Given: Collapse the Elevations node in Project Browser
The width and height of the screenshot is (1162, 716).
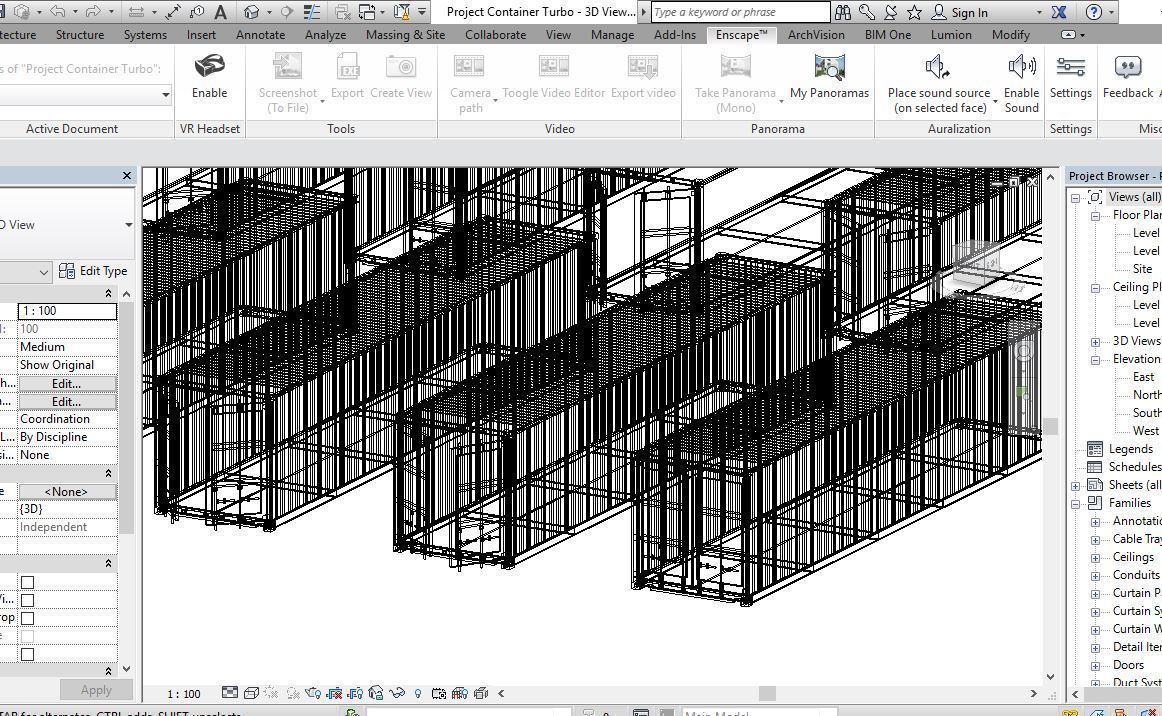Looking at the screenshot, I should [x=1095, y=359].
